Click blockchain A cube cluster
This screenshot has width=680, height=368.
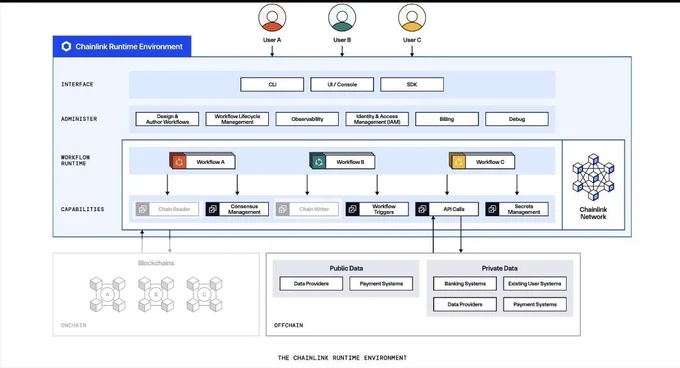(x=108, y=295)
